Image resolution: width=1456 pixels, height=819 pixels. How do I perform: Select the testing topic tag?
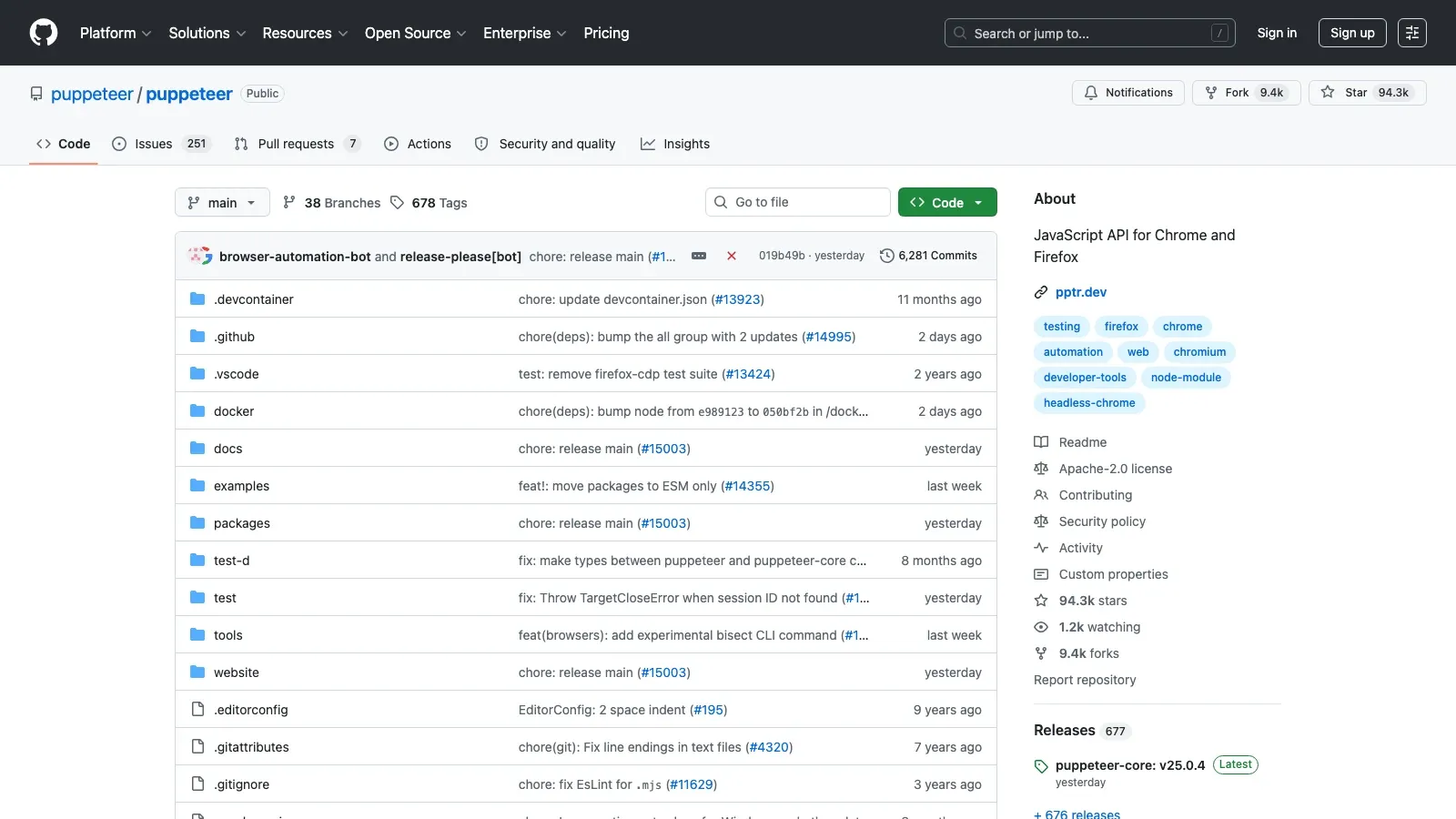[1062, 327]
